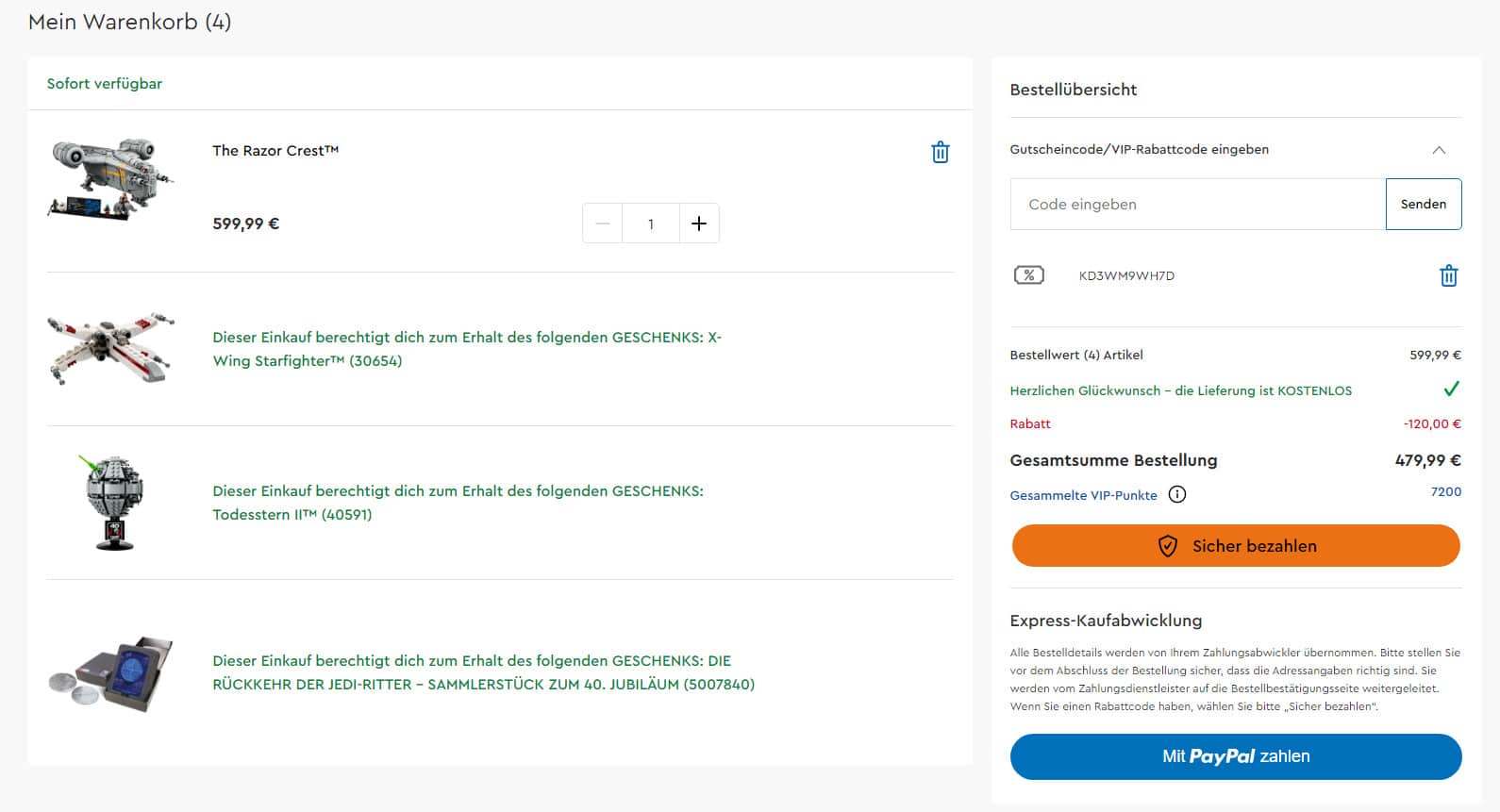Click Gesammelte VIP-Punkte link
The image size is (1500, 812).
point(1083,495)
